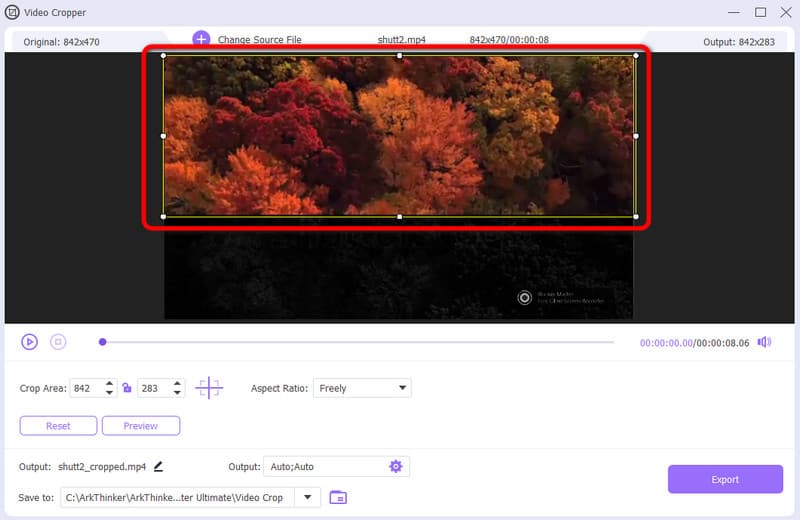Viewport: 800px width, 520px height.
Task: Click the bottom-right crop handle
Action: (x=636, y=217)
